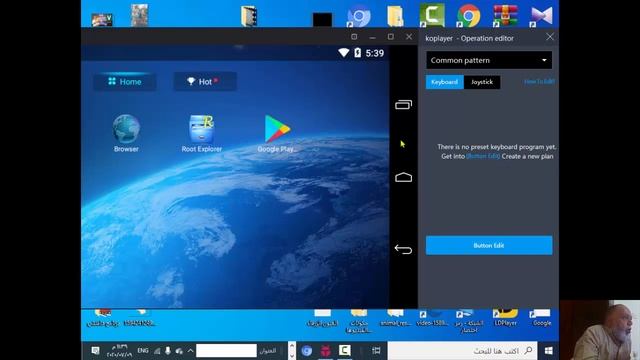Switch the ENG input language indicator
Image resolution: width=640 pixels, height=360 pixels.
(x=143, y=351)
